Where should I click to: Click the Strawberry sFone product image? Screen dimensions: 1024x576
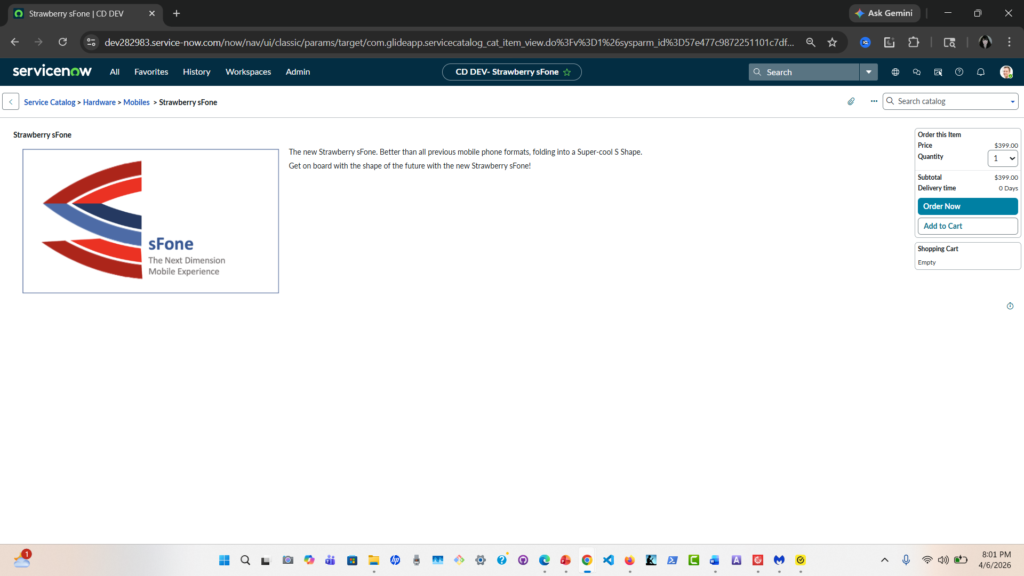tap(150, 221)
